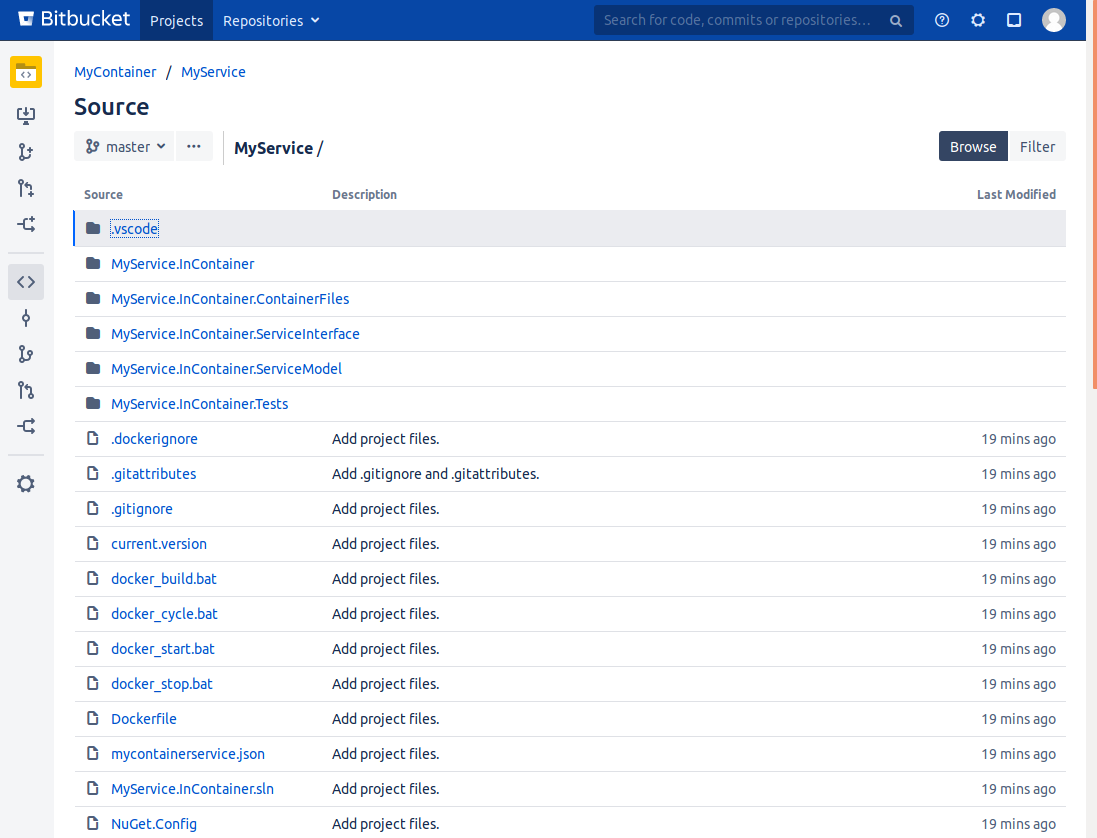The image size is (1097, 838).
Task: Click Create branch icon with plus sign
Action: point(26,152)
